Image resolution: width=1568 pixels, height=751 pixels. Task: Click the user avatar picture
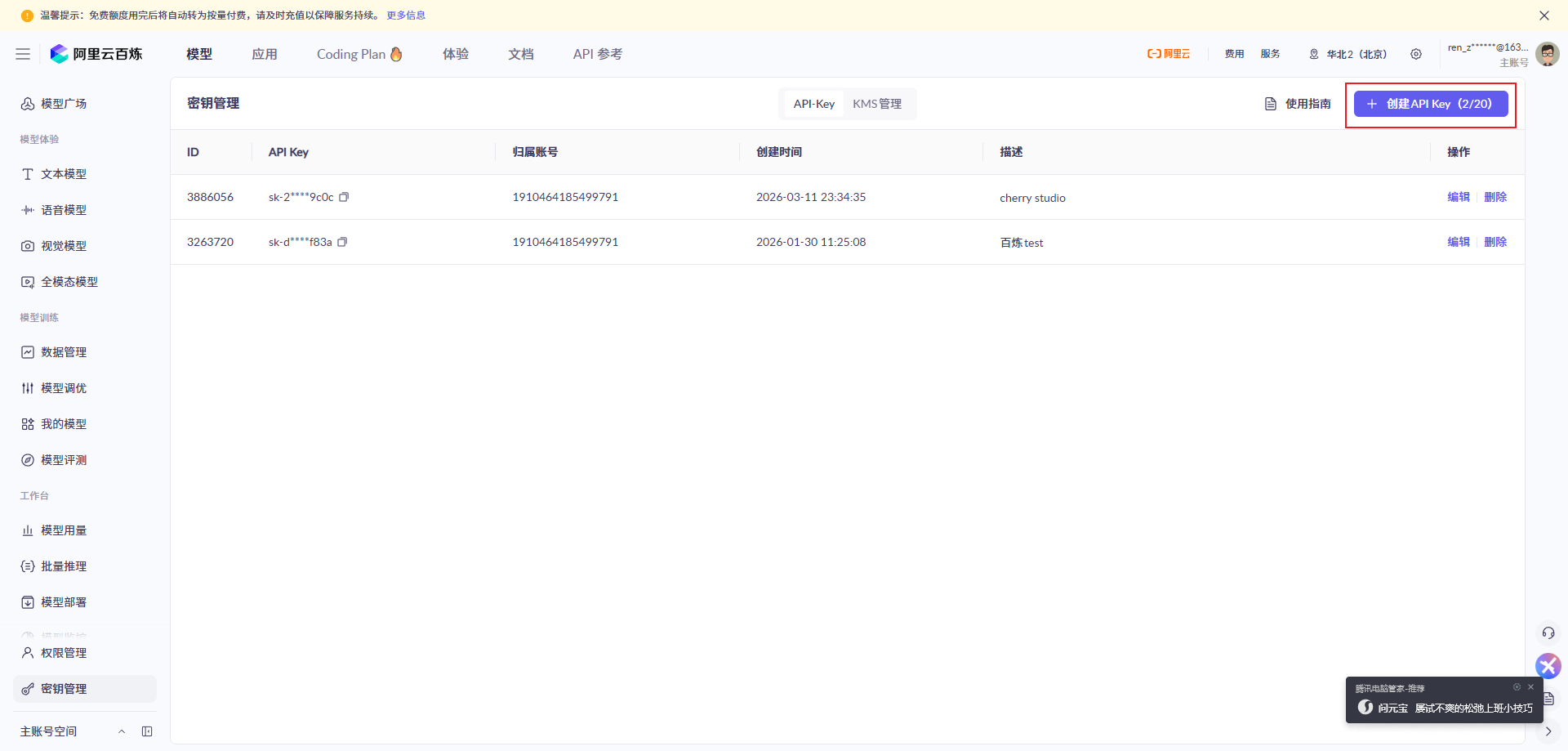point(1547,54)
